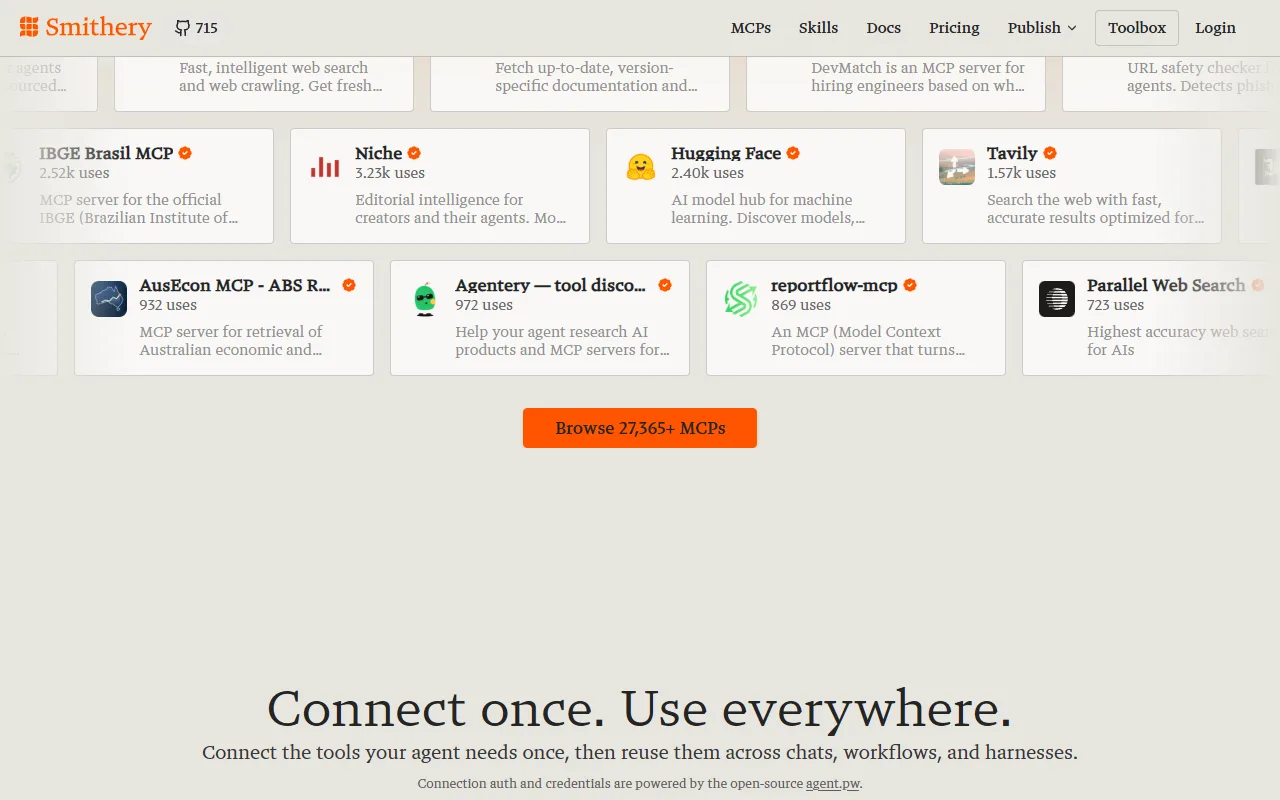1280x800 pixels.
Task: Click the Agentery green mascot icon
Action: click(425, 299)
